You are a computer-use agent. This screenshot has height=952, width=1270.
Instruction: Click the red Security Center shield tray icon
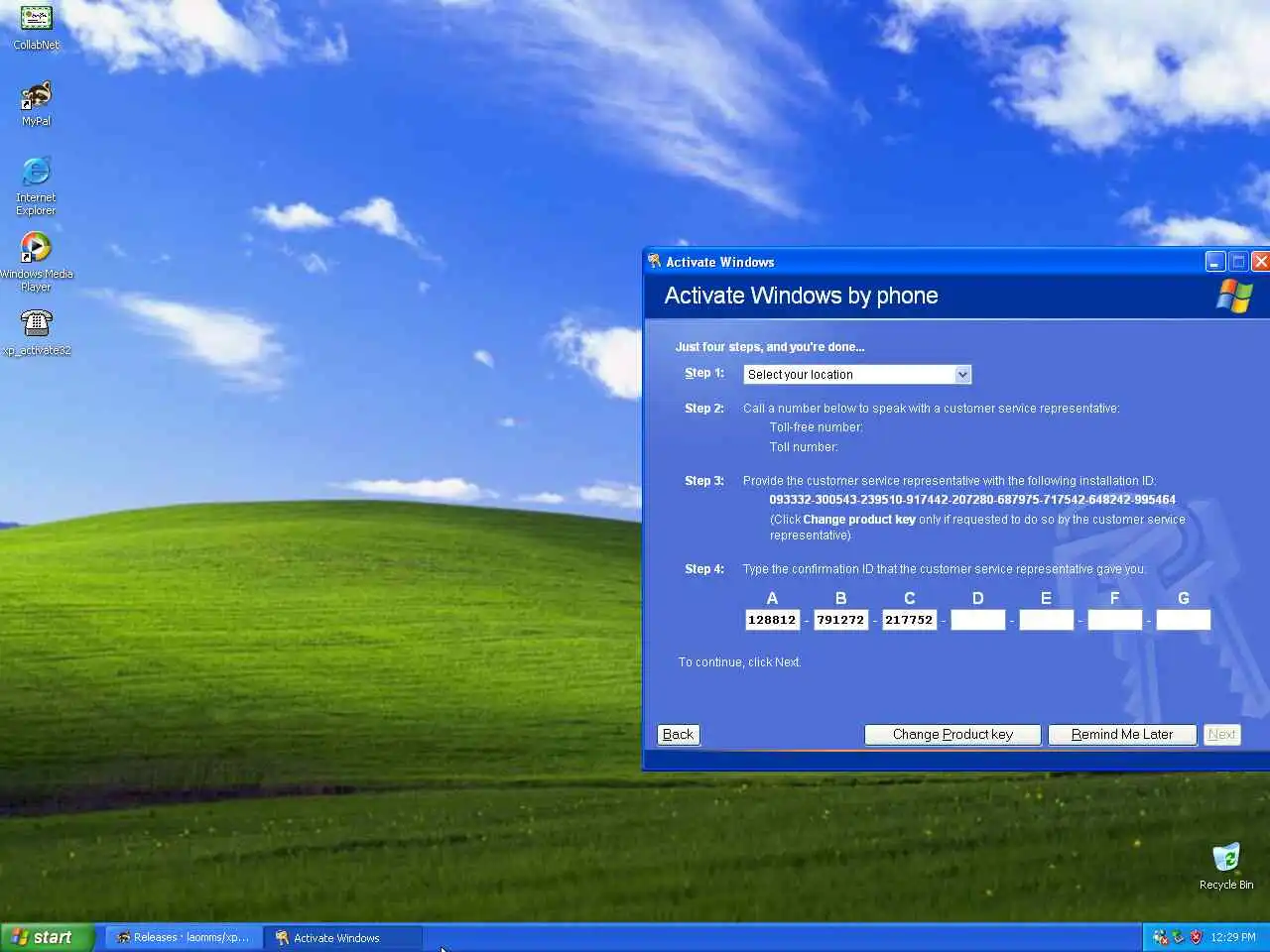click(1196, 937)
